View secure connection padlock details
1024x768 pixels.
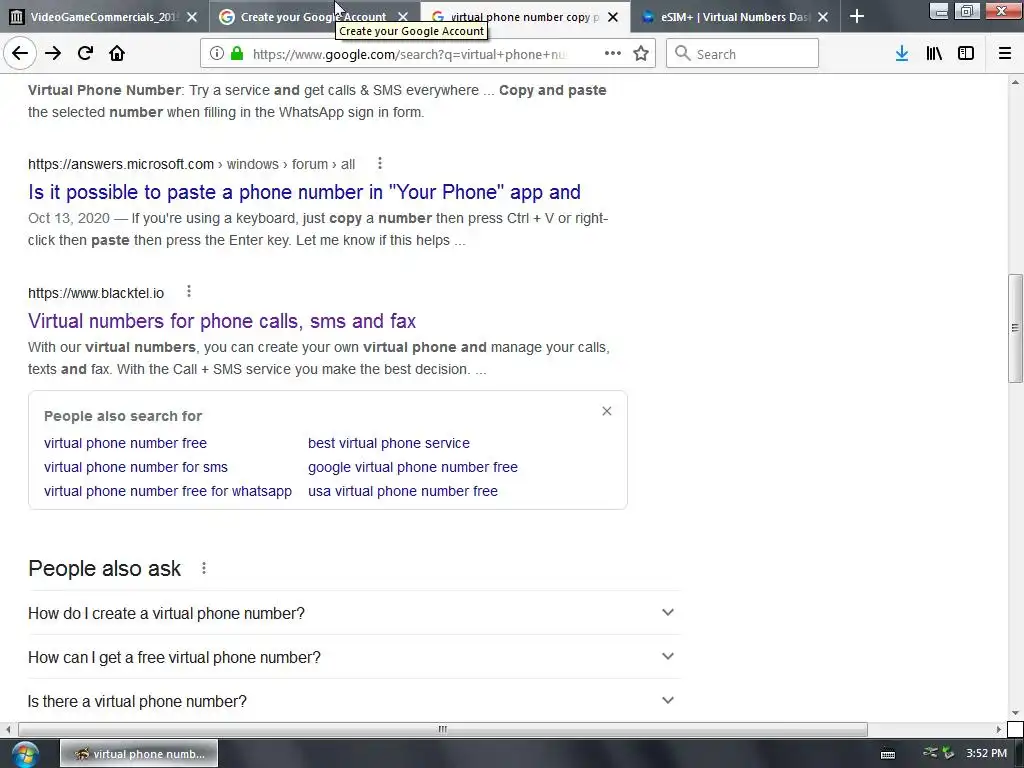[237, 54]
